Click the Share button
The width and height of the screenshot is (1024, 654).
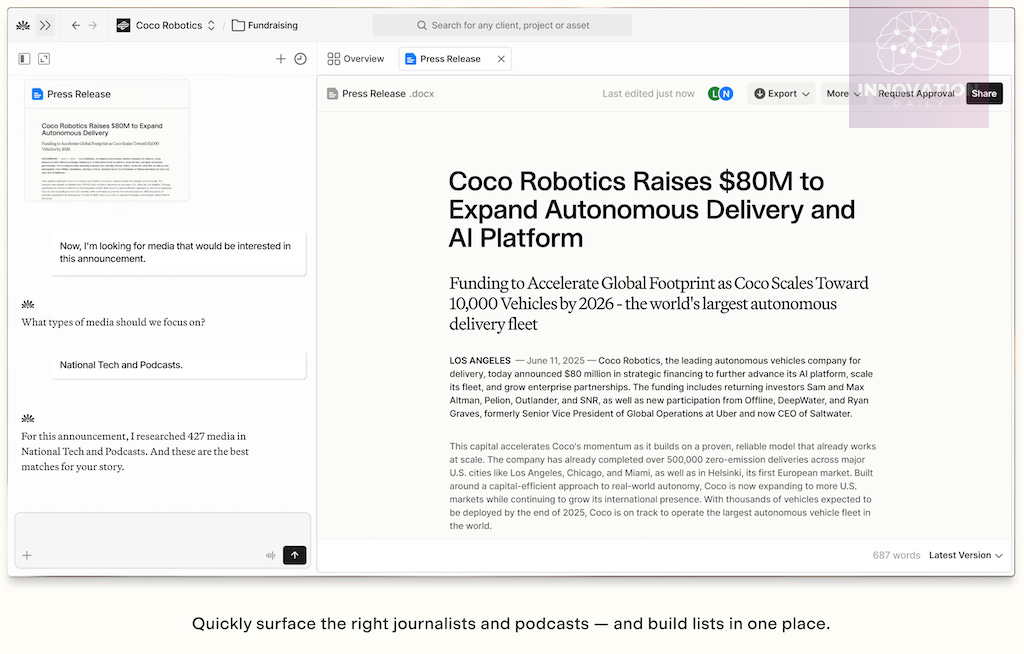click(x=984, y=93)
